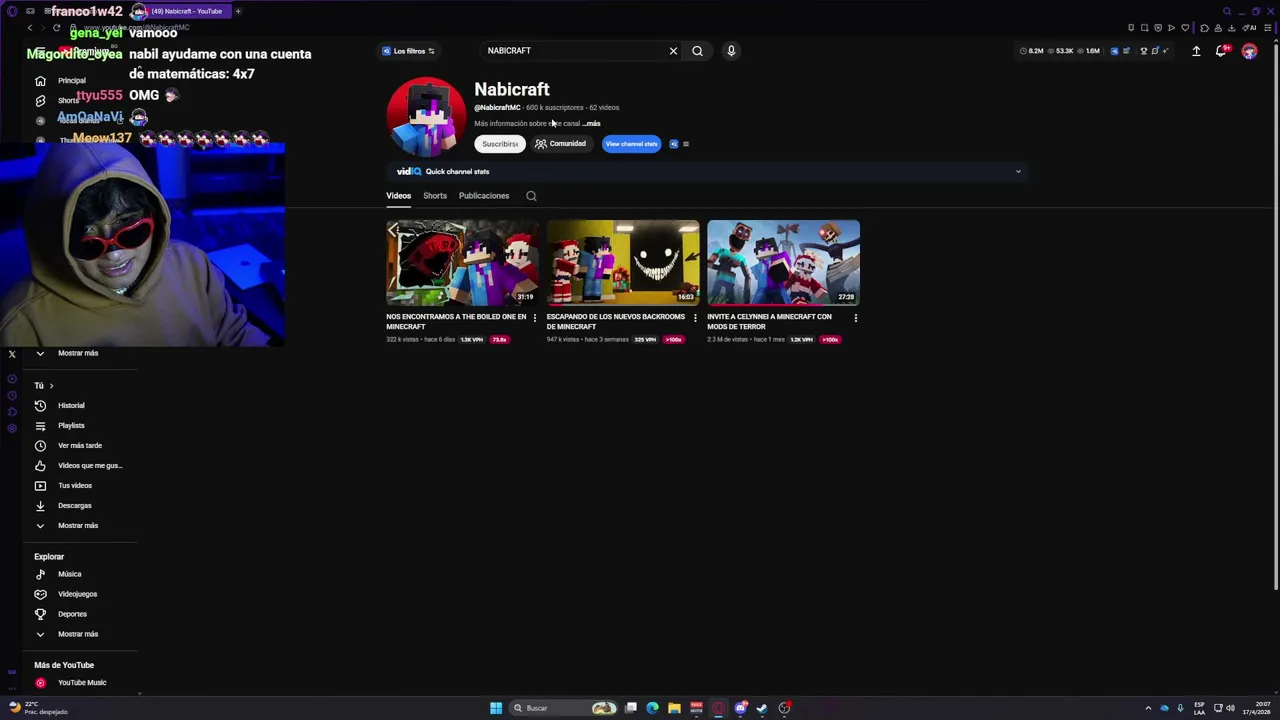1280x720 pixels.
Task: Expand vidIQ Quick channel stats
Action: (x=1018, y=172)
